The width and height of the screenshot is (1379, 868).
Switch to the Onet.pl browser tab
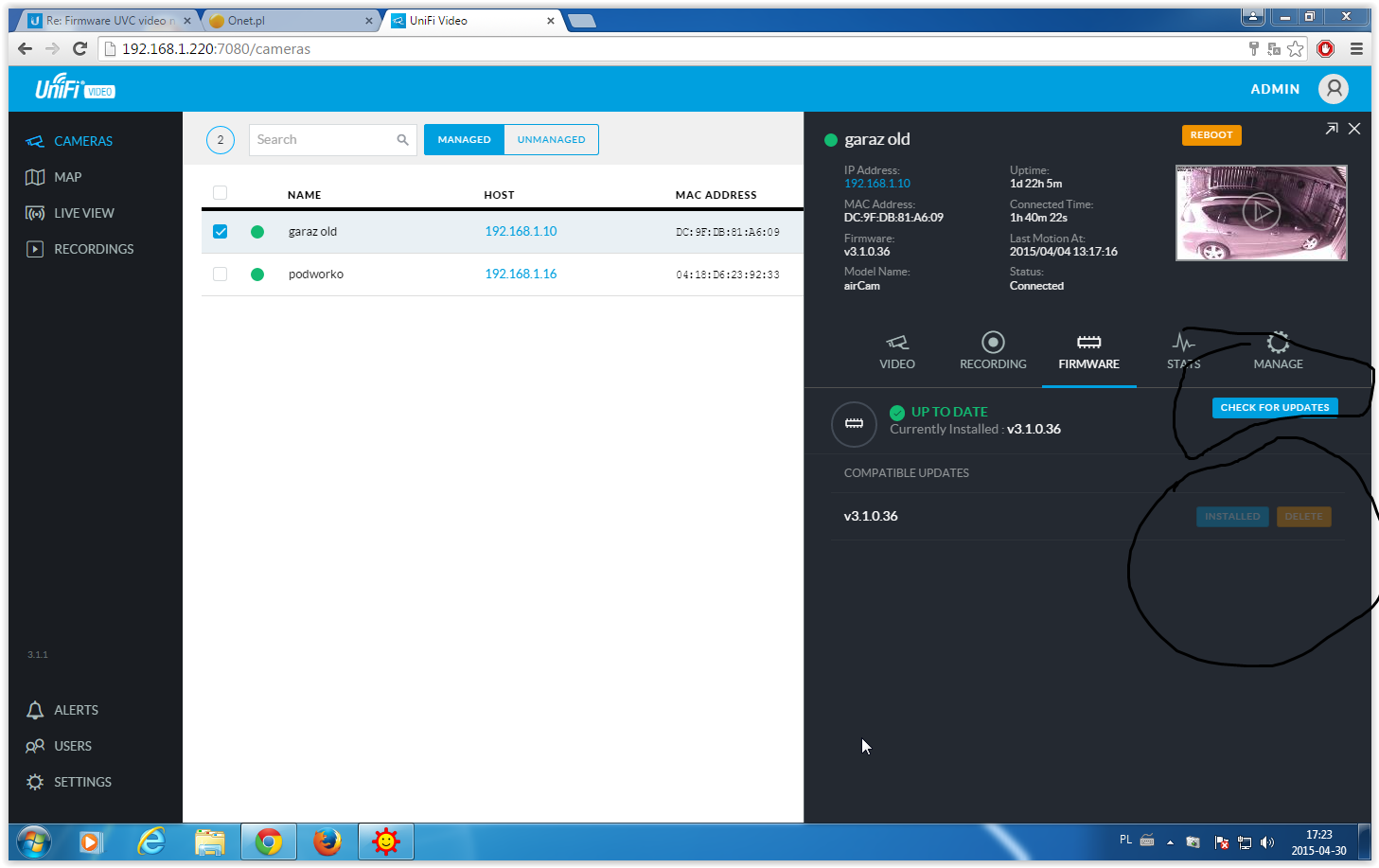289,20
